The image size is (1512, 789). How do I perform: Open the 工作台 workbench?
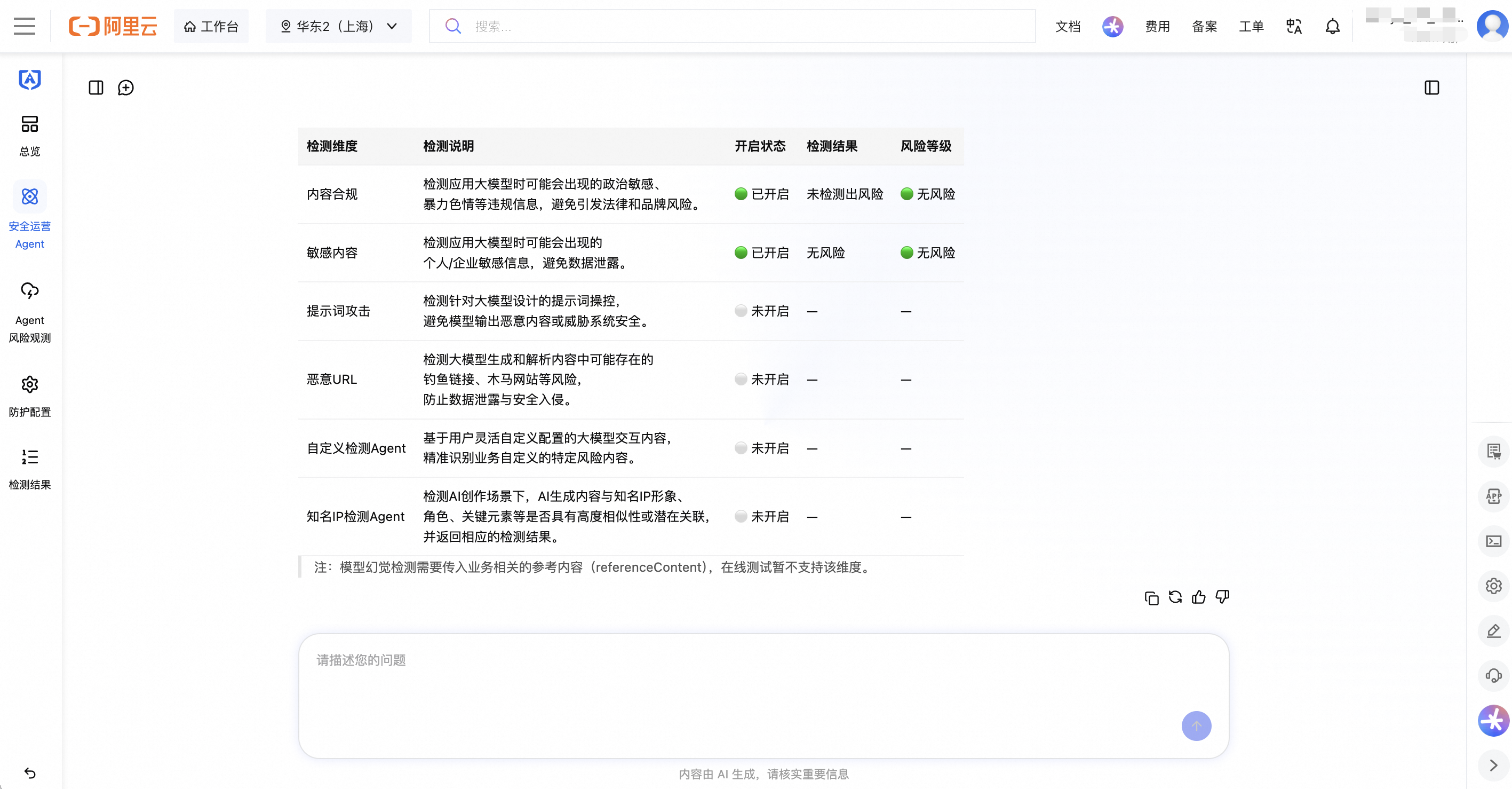coord(211,27)
